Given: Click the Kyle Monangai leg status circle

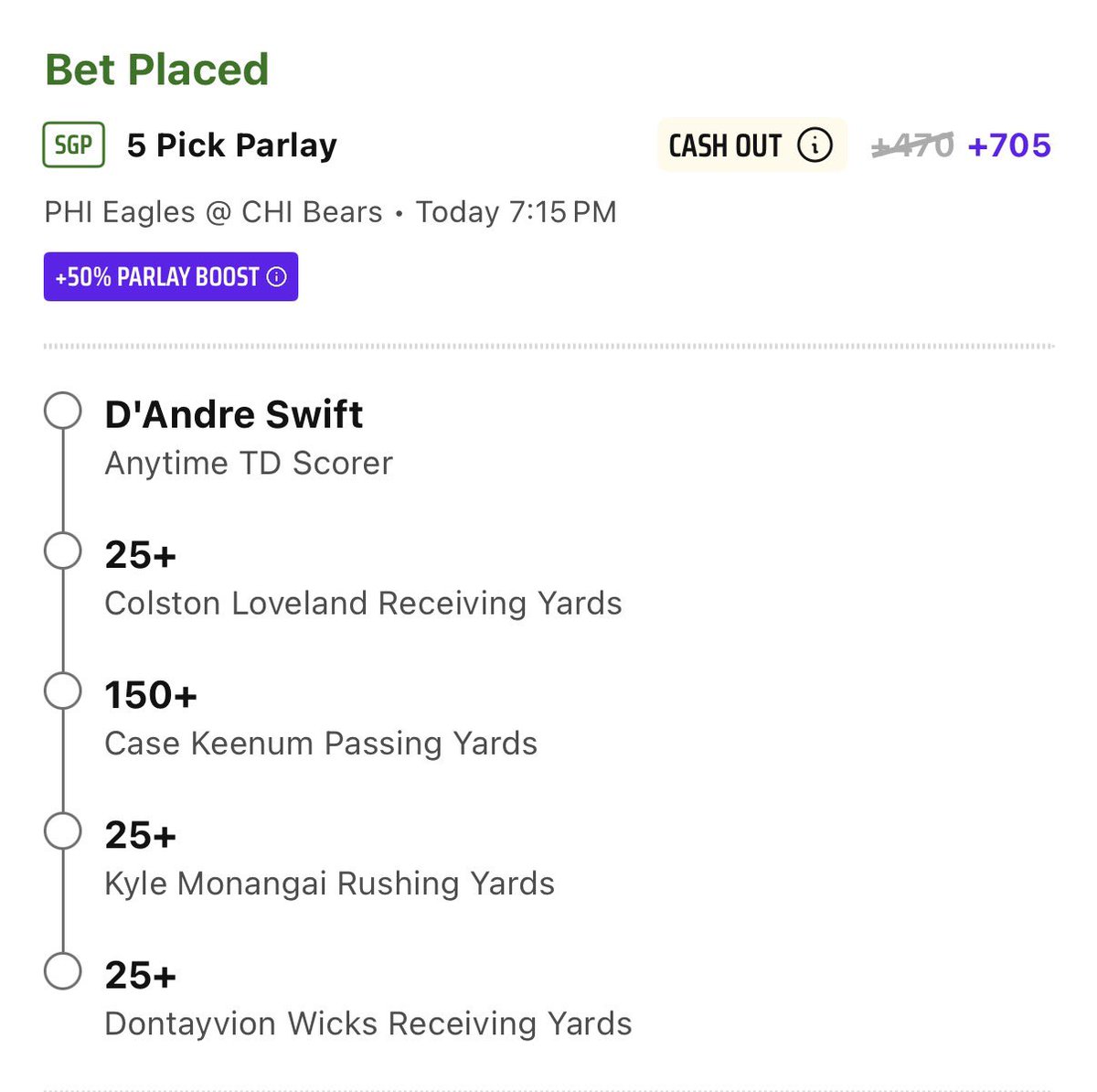Looking at the screenshot, I should pos(63,831).
